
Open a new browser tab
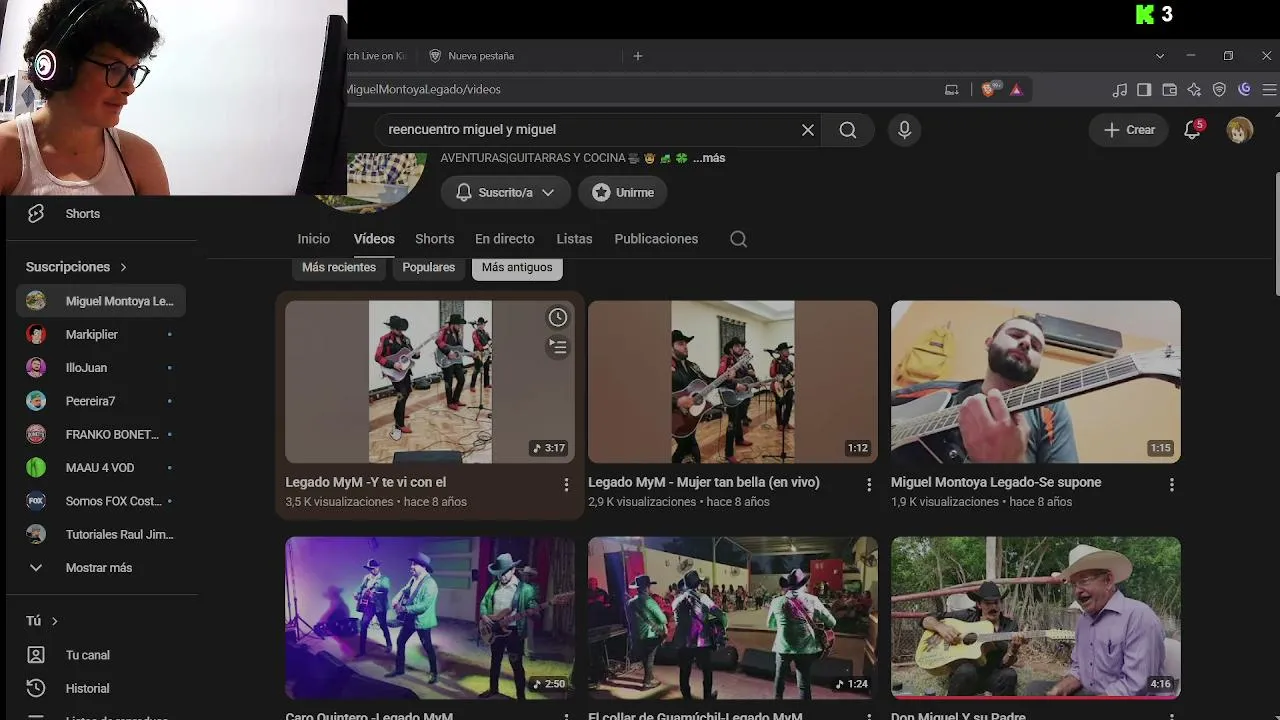[638, 56]
